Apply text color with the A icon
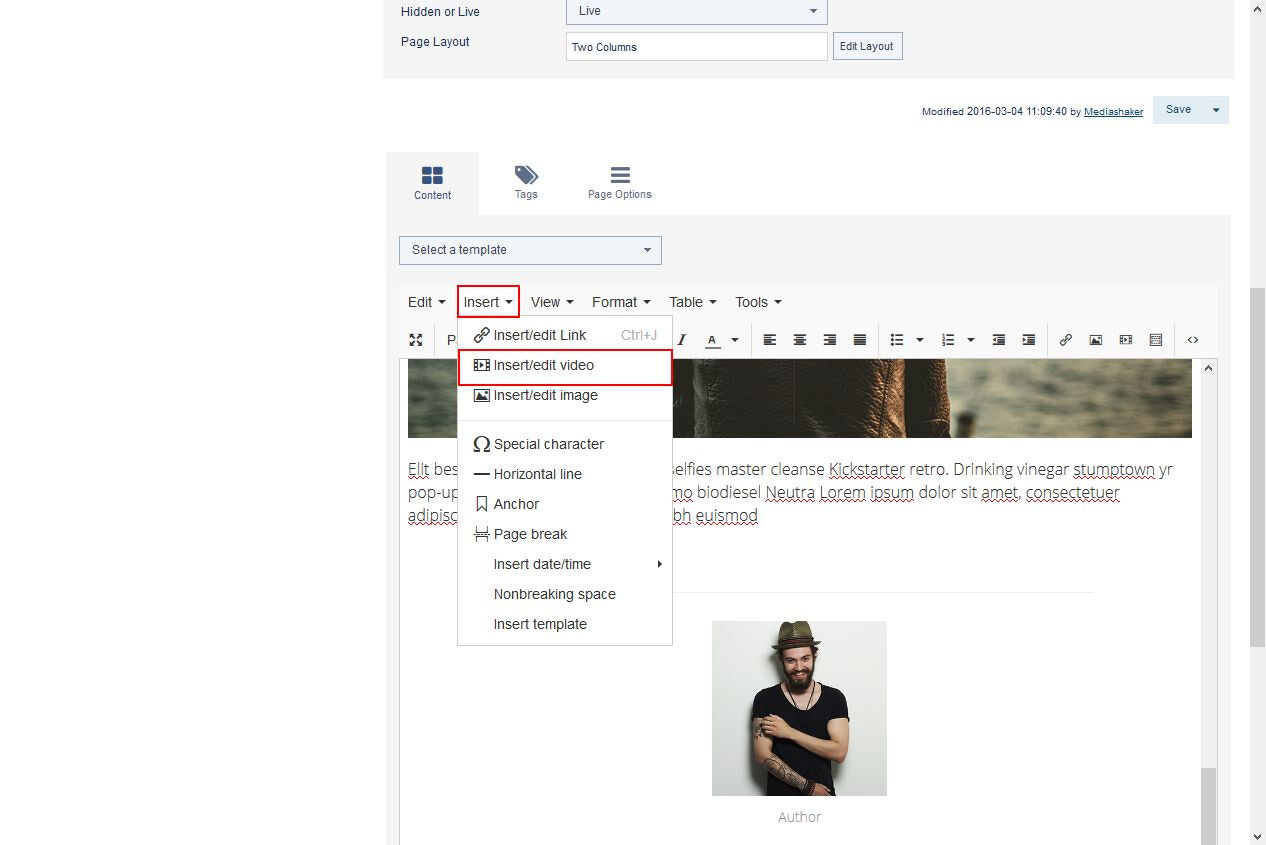1266x845 pixels. pyautogui.click(x=712, y=340)
